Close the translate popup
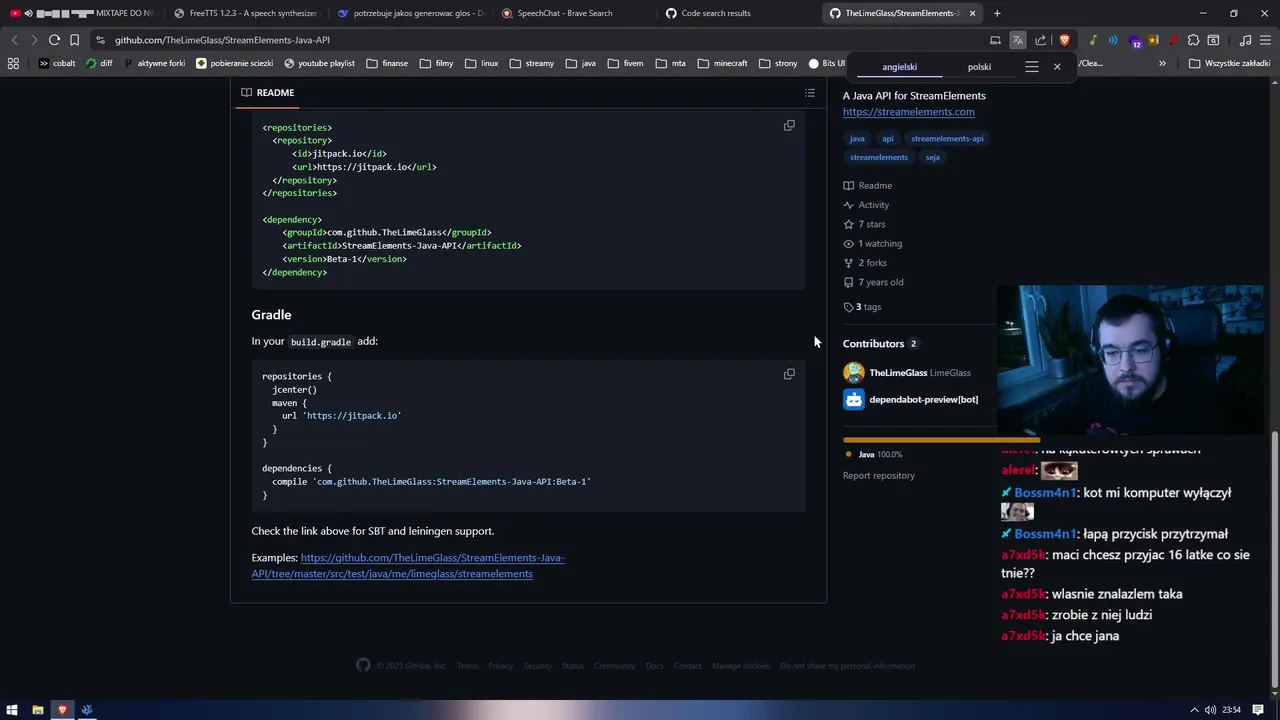 [1057, 67]
